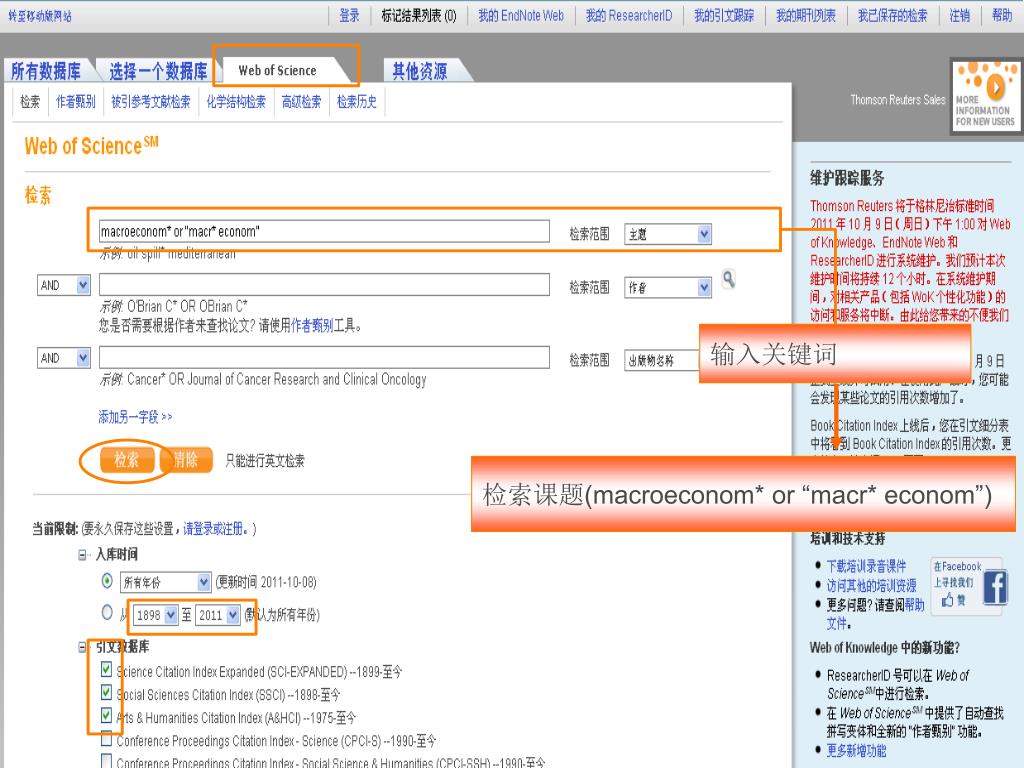The image size is (1024, 768).
Task: Select the from-year range radio button
Action: 107,612
